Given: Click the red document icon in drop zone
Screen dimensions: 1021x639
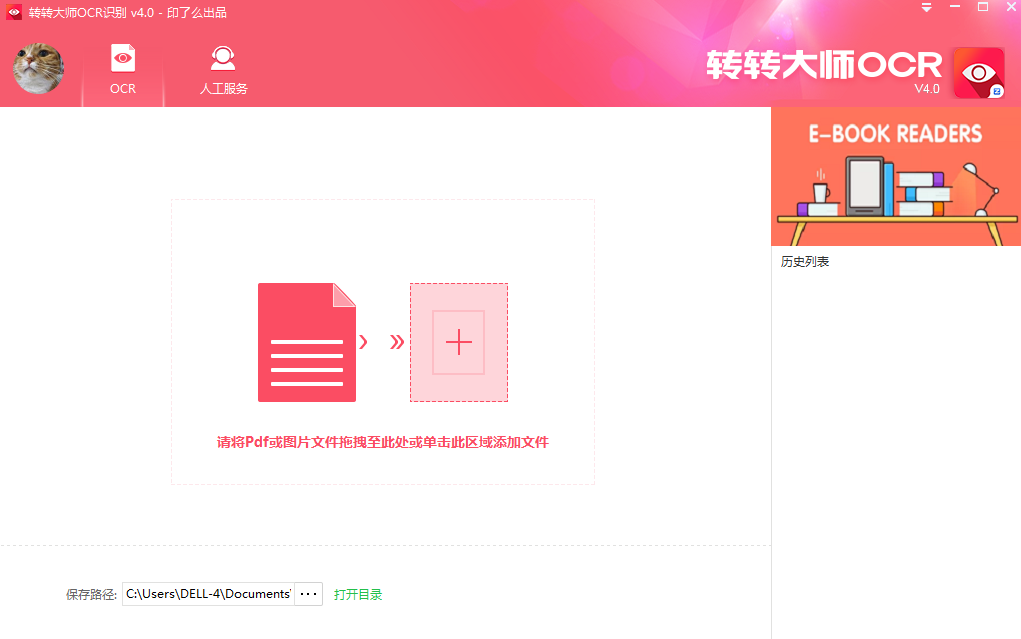Looking at the screenshot, I should 307,340.
